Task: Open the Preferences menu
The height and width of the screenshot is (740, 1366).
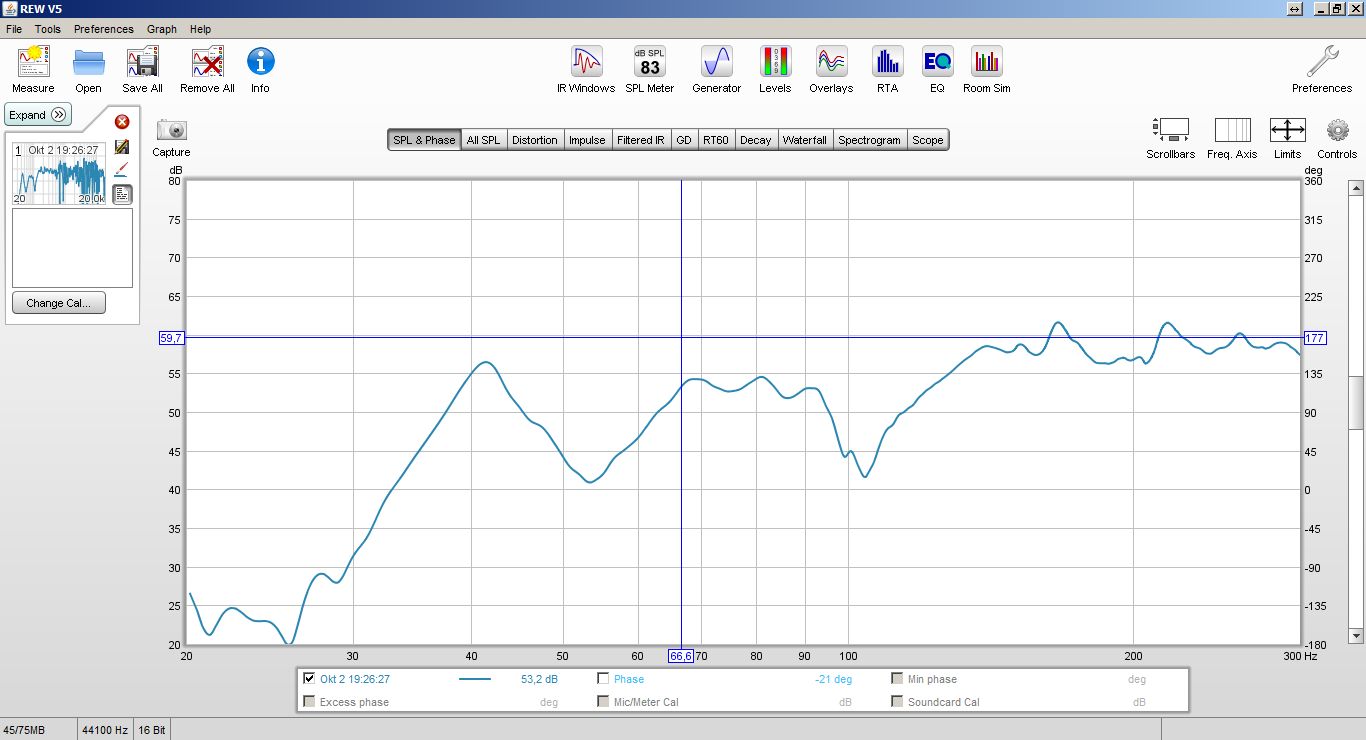Action: coord(104,30)
